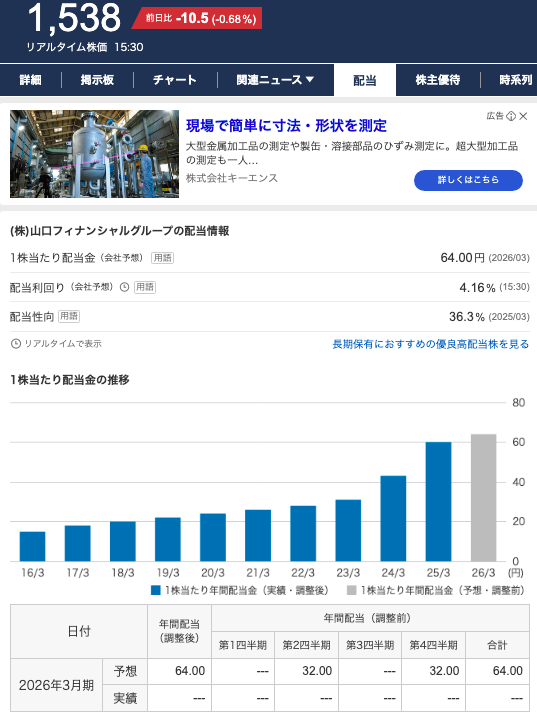Viewport: 537px width, 717px height.
Task: Expand the 関連ニュース dropdown arrow
Action: click(x=310, y=80)
